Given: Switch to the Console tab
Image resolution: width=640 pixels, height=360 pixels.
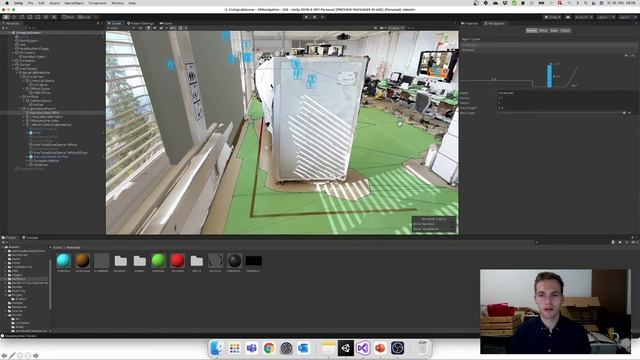Looking at the screenshot, I should point(30,237).
